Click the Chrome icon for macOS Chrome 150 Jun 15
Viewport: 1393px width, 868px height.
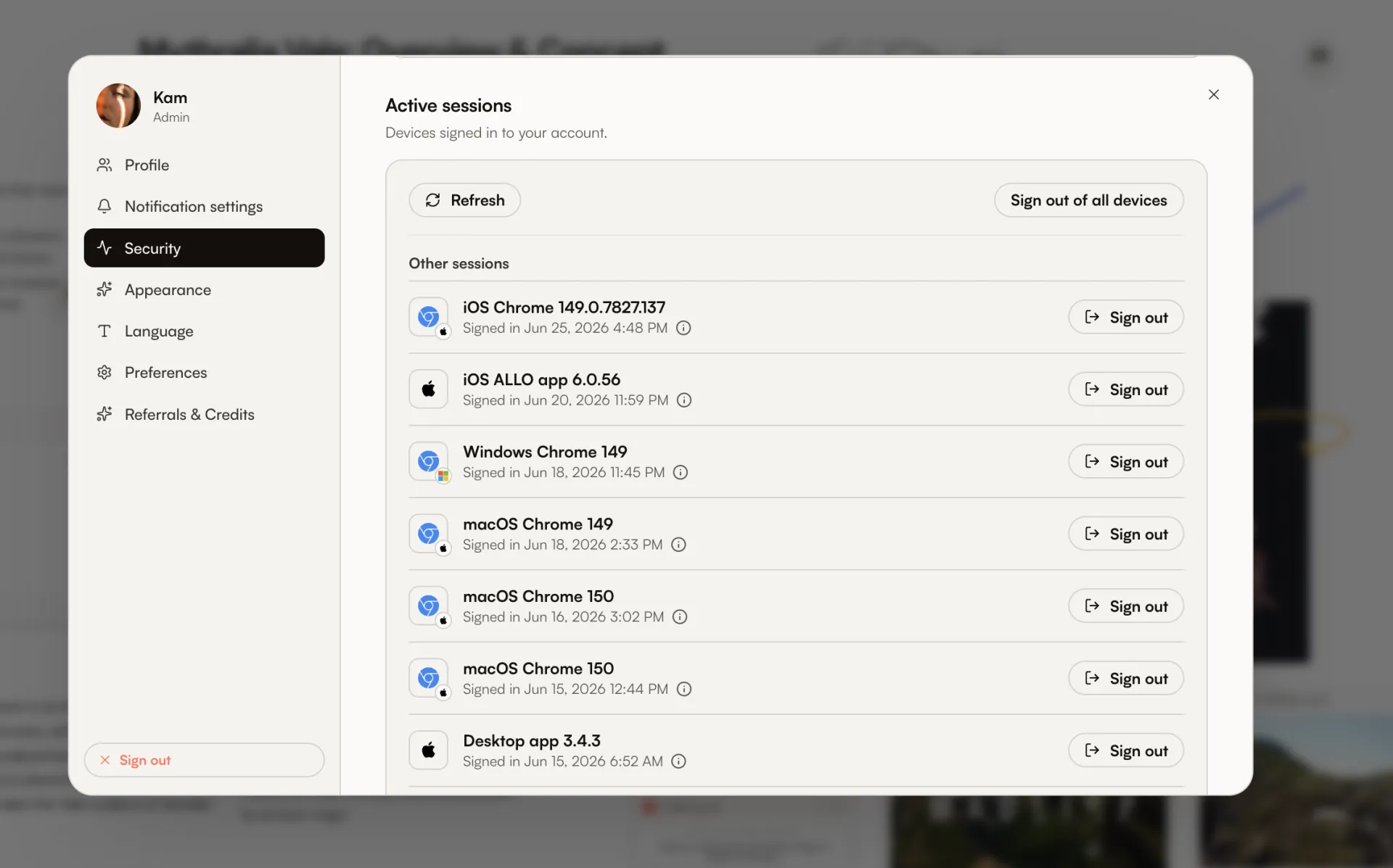click(x=429, y=678)
